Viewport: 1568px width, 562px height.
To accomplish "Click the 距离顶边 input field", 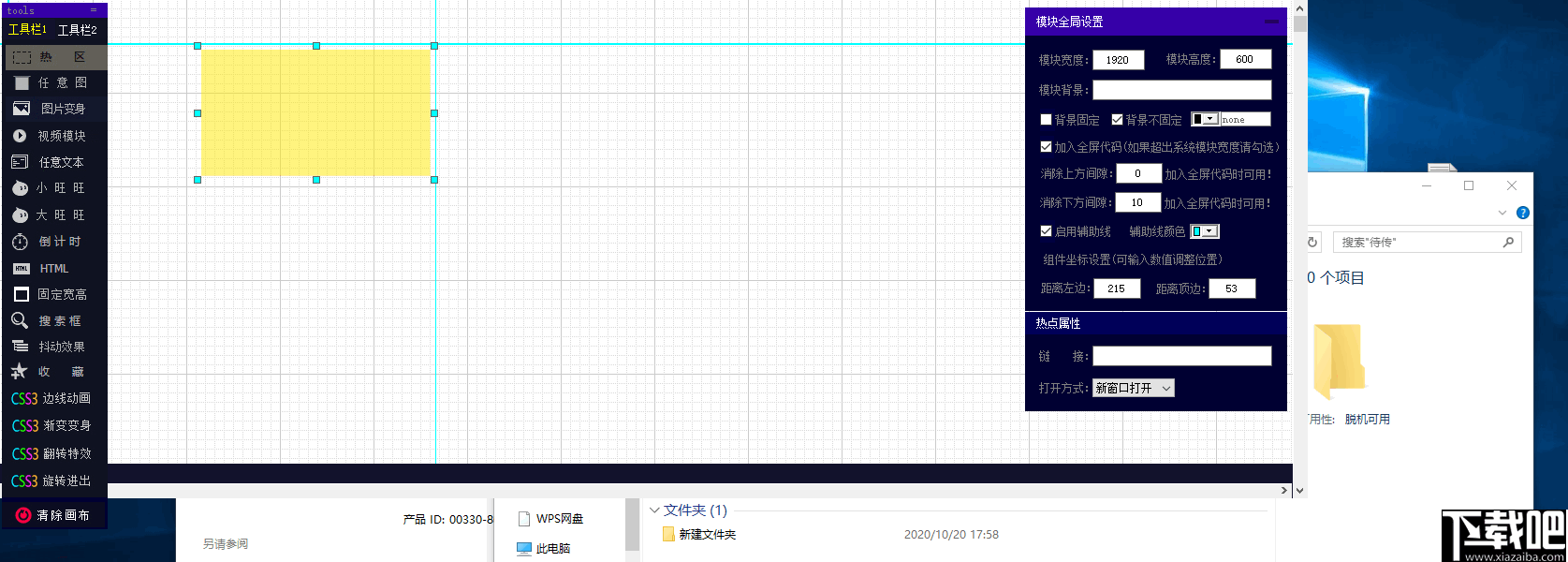I will pos(1232,288).
